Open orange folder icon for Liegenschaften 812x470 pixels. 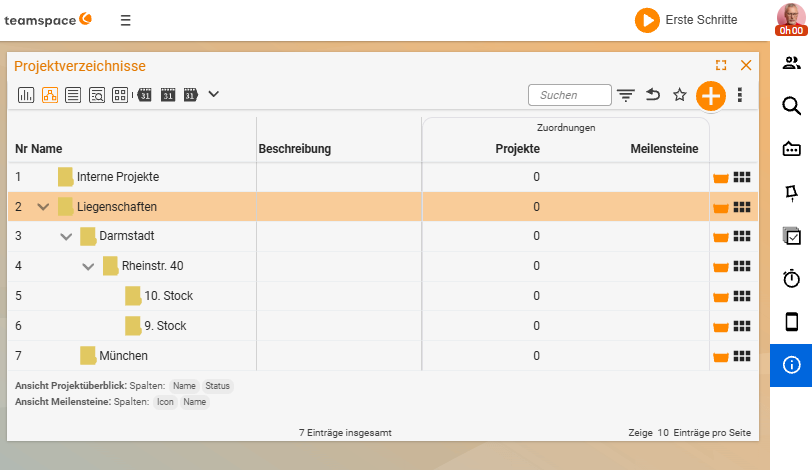[x=720, y=208]
